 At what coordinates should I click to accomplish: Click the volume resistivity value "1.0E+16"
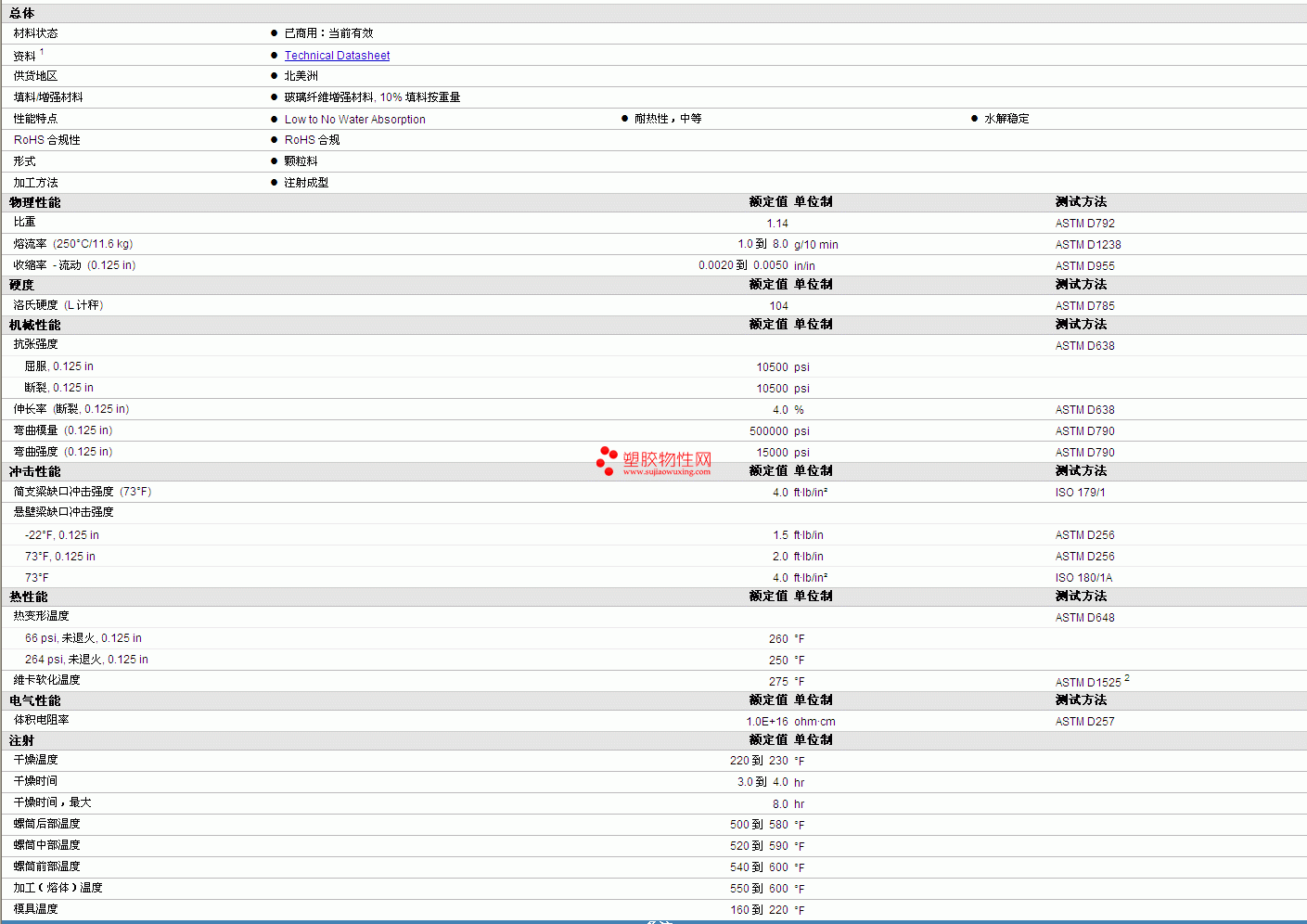click(767, 722)
